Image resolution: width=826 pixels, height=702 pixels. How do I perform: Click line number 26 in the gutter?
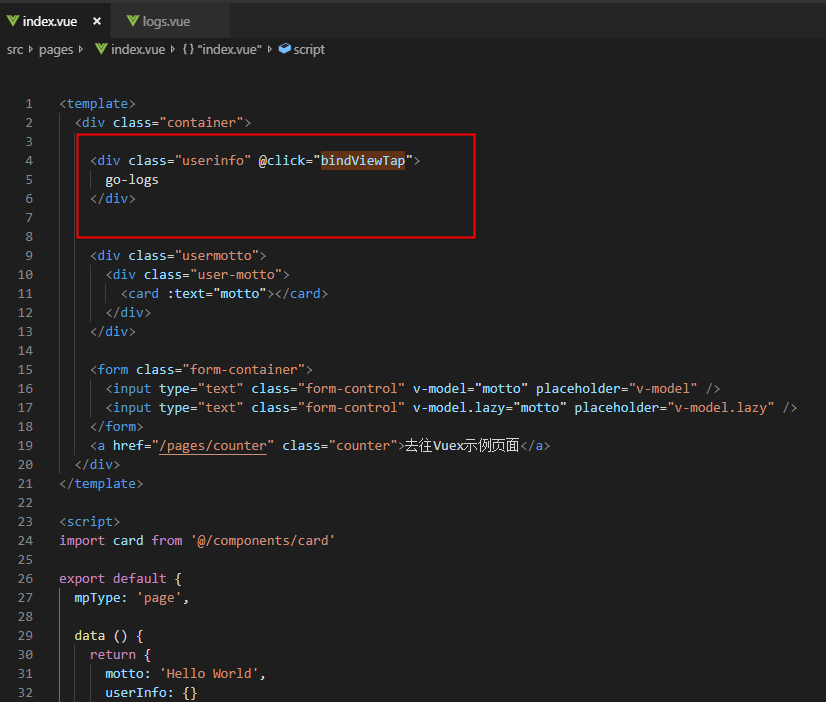(25, 579)
